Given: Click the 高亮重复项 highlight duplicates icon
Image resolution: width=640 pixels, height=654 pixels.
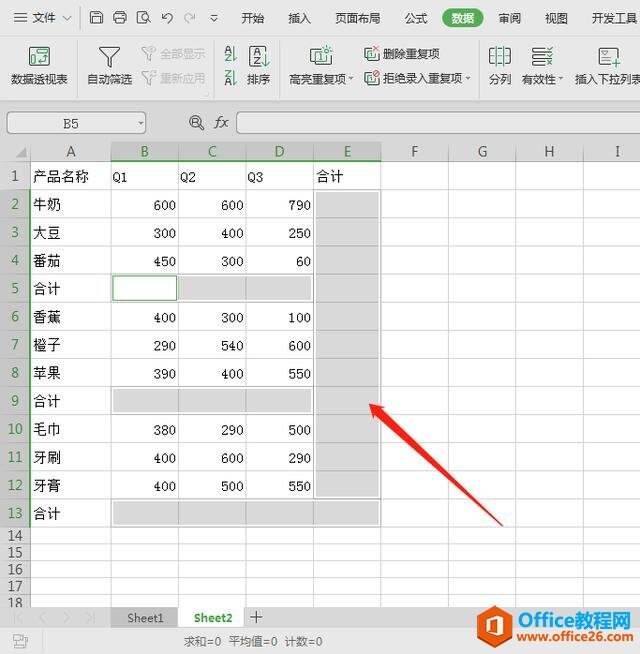Looking at the screenshot, I should coord(320,55).
